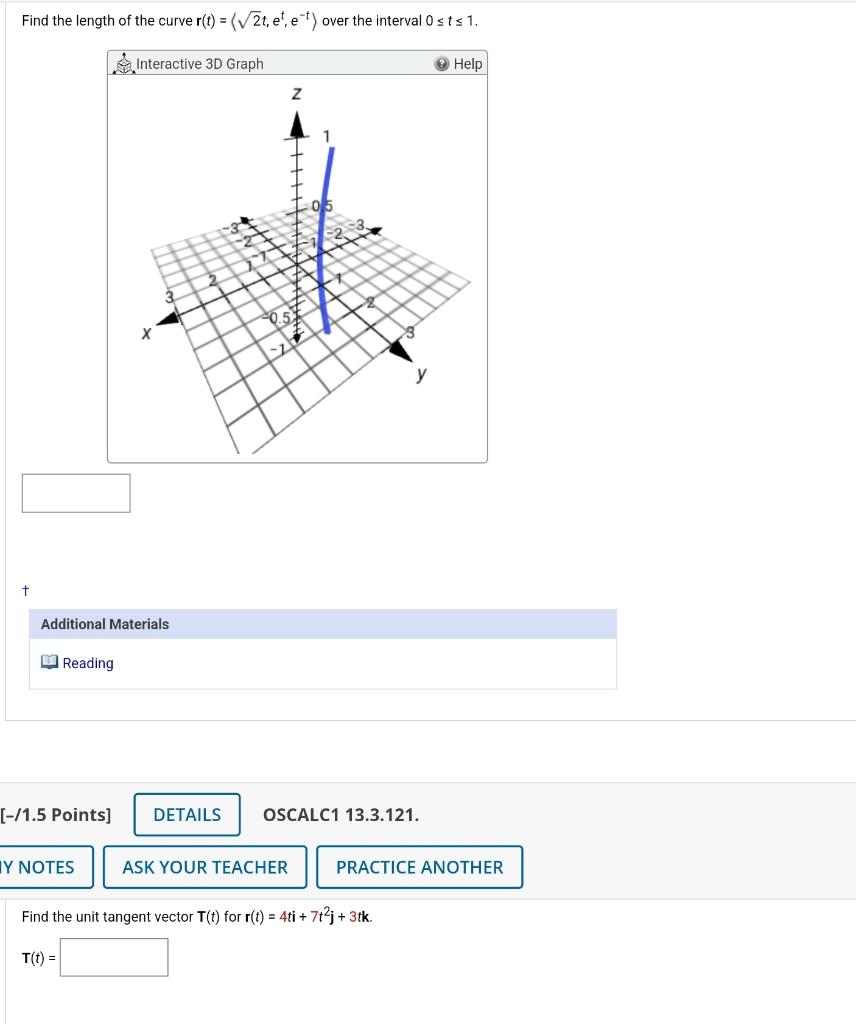Click ASK YOUR TEACHER

(204, 867)
